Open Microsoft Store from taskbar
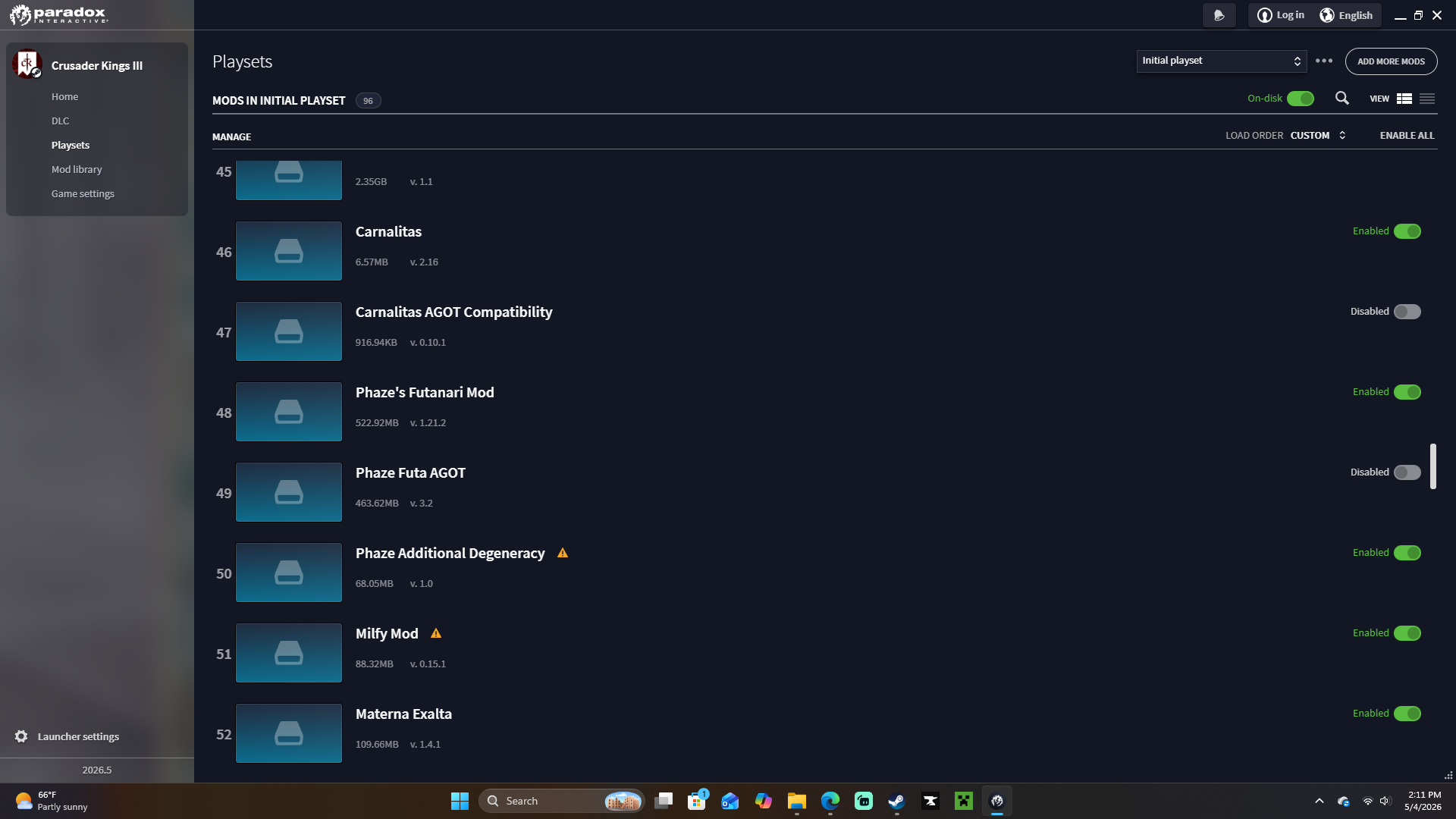The height and width of the screenshot is (819, 1456). coord(697,801)
